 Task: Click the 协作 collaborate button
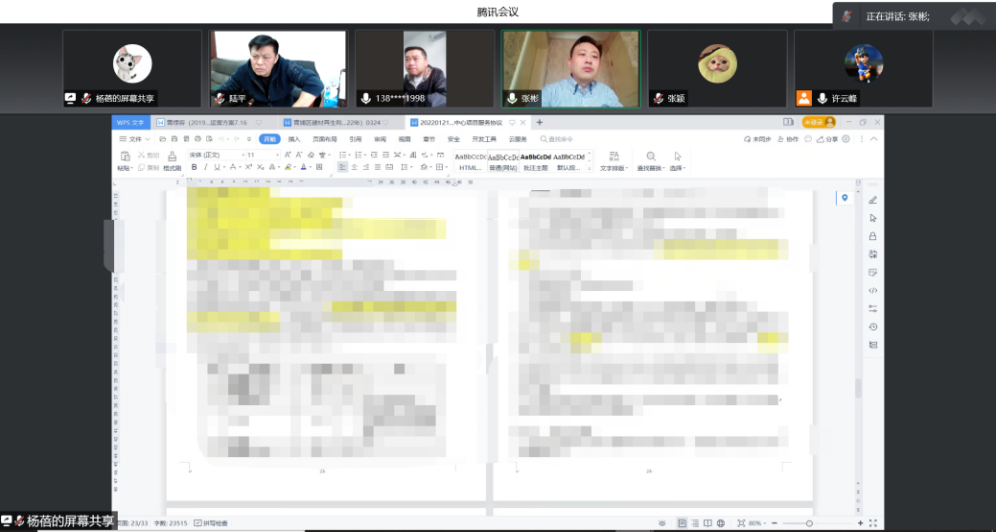[790, 139]
